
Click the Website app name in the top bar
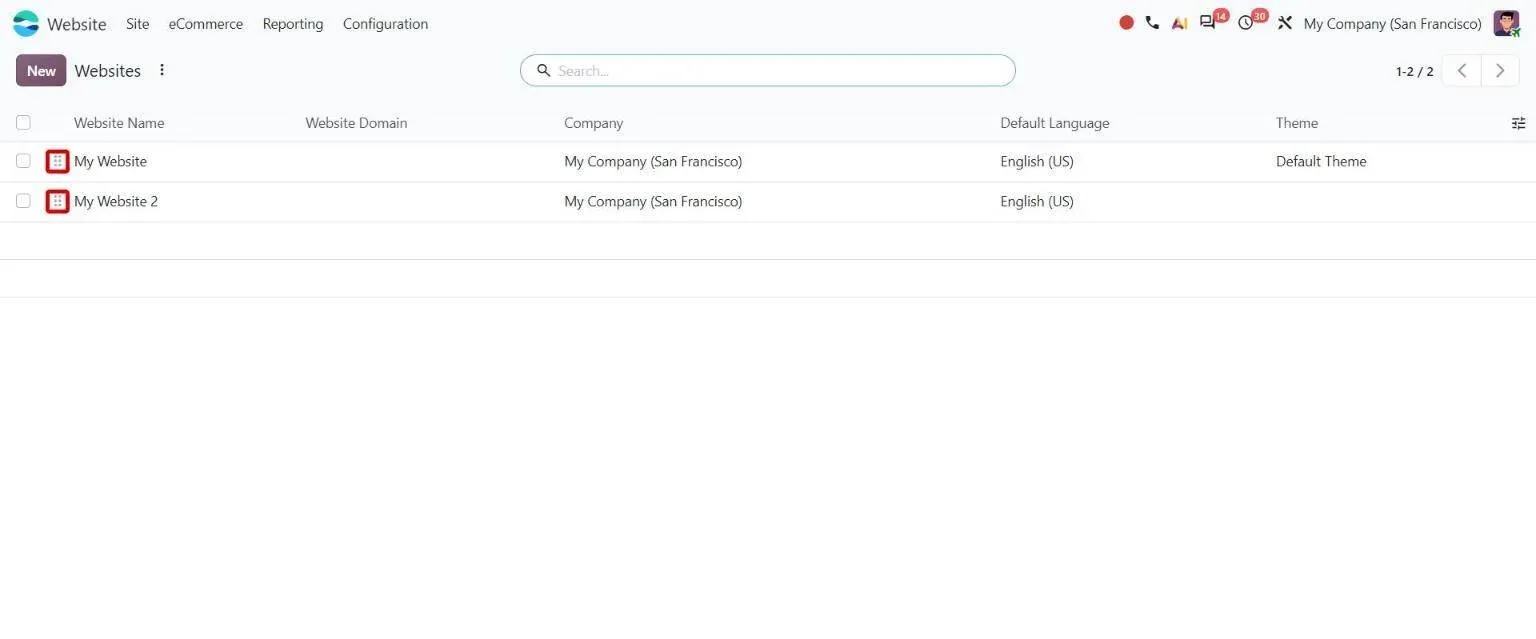pos(76,23)
